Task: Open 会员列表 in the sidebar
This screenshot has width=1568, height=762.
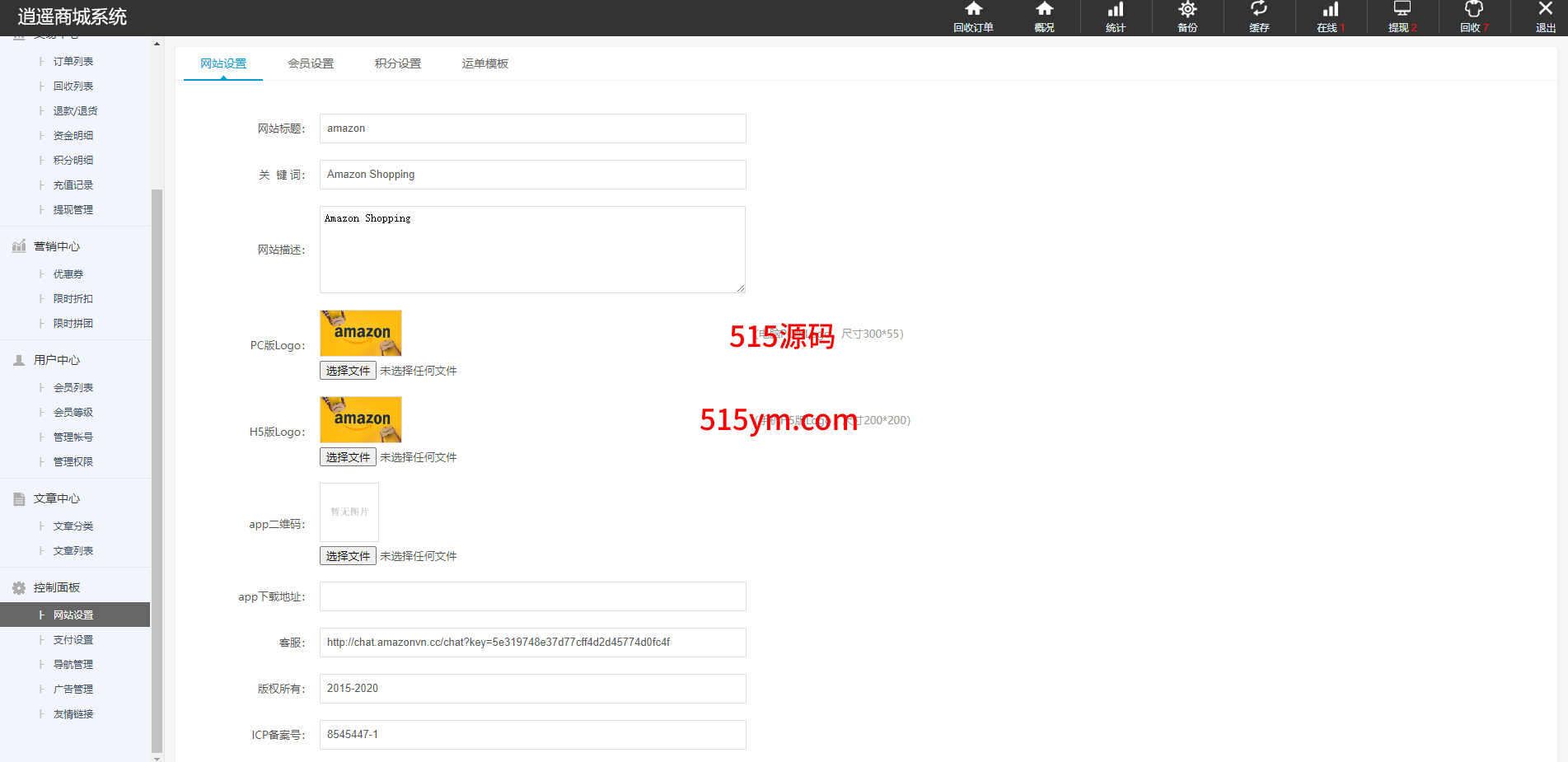Action: 73,388
